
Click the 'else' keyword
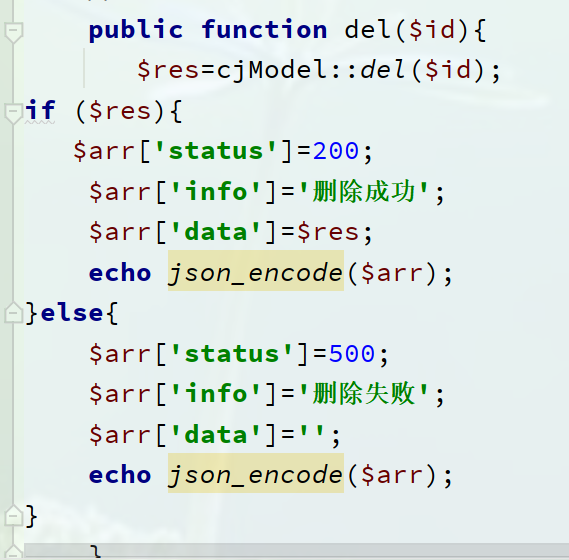click(72, 312)
